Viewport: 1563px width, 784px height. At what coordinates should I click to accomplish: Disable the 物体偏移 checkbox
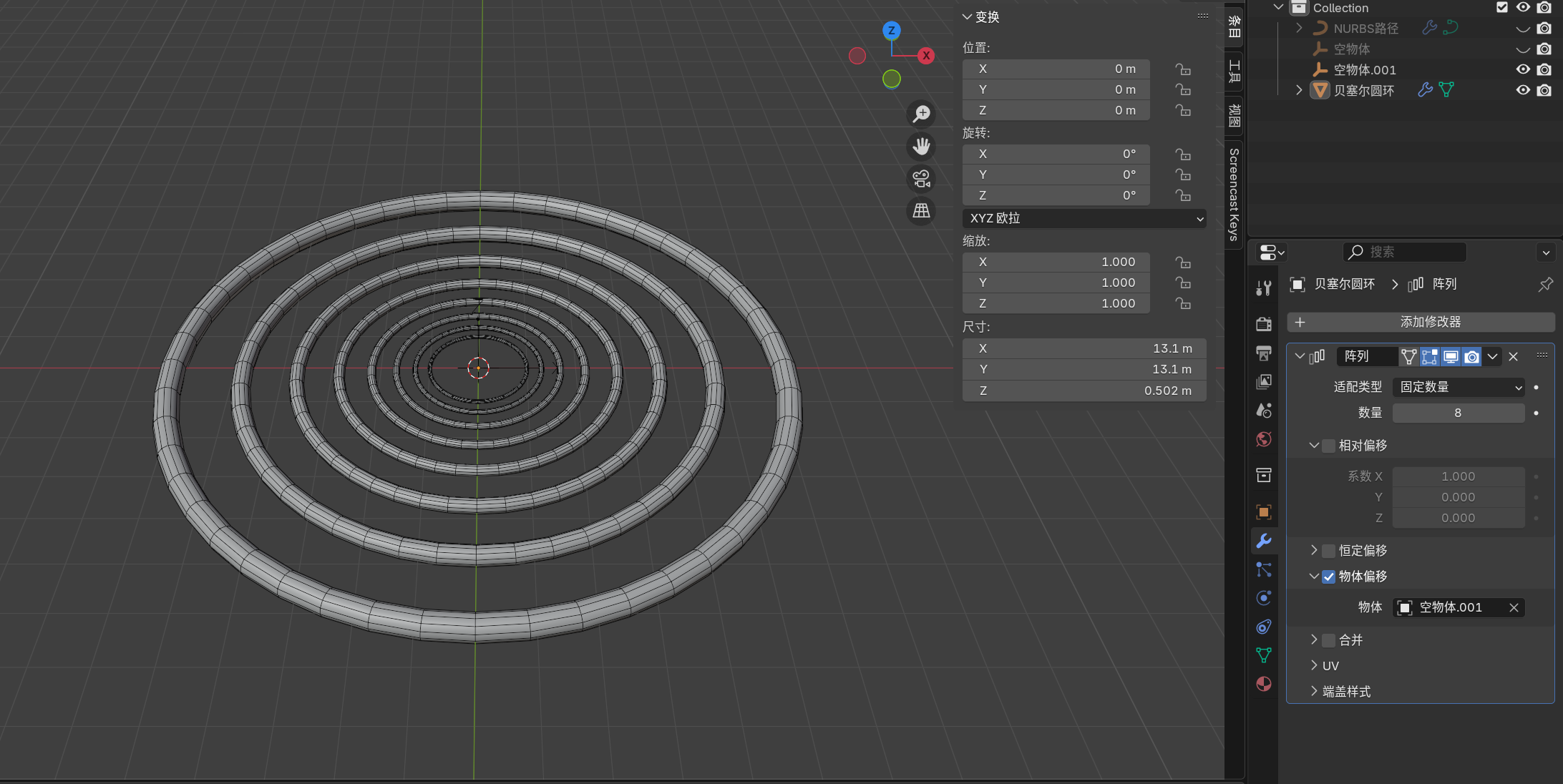1328,577
